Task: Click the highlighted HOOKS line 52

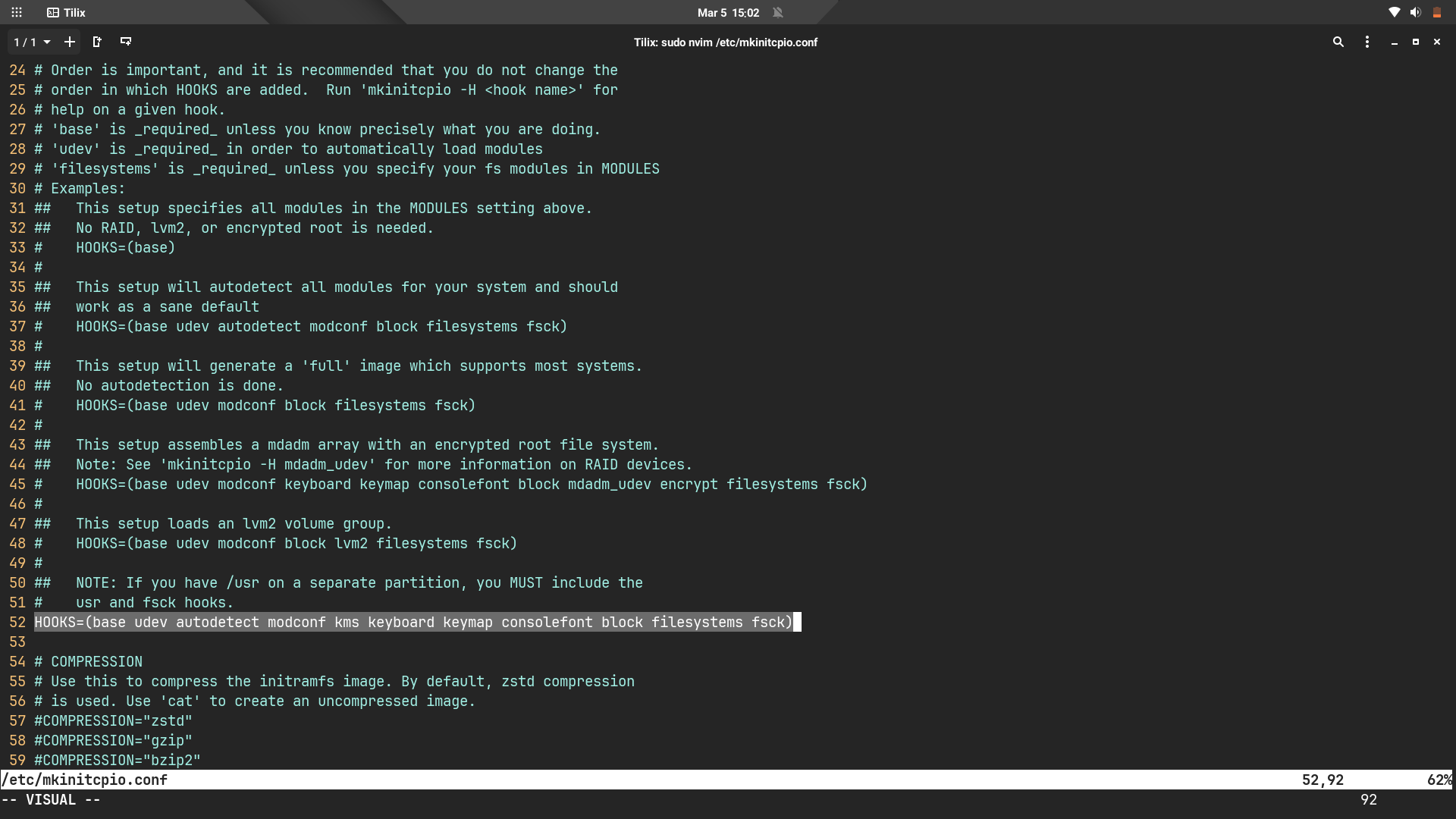Action: pos(413,623)
